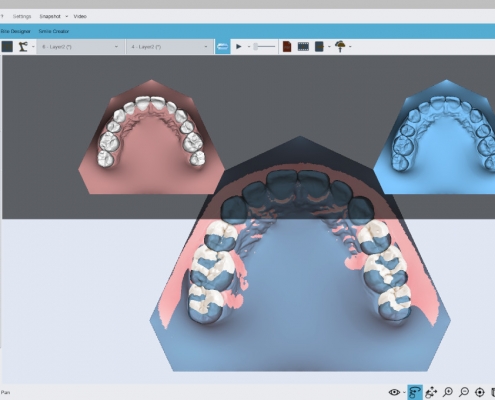495x400 pixels.
Task: Zoom out with the minus magnifier
Action: point(464,392)
